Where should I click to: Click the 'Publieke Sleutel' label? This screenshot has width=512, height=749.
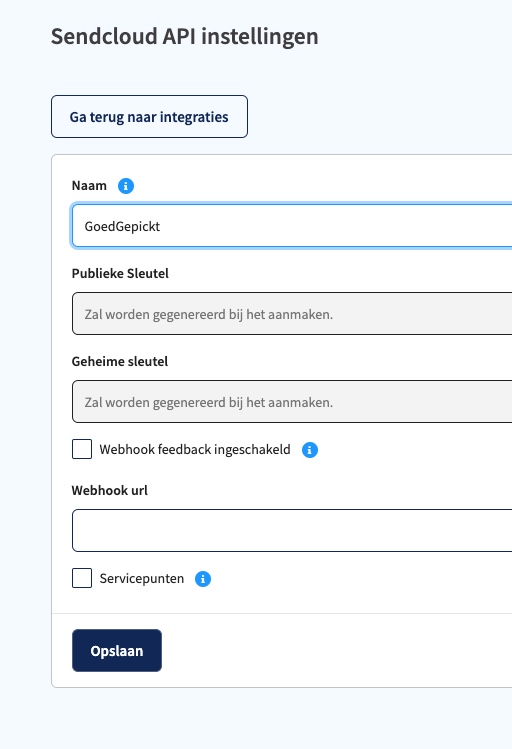pyautogui.click(x=120, y=273)
